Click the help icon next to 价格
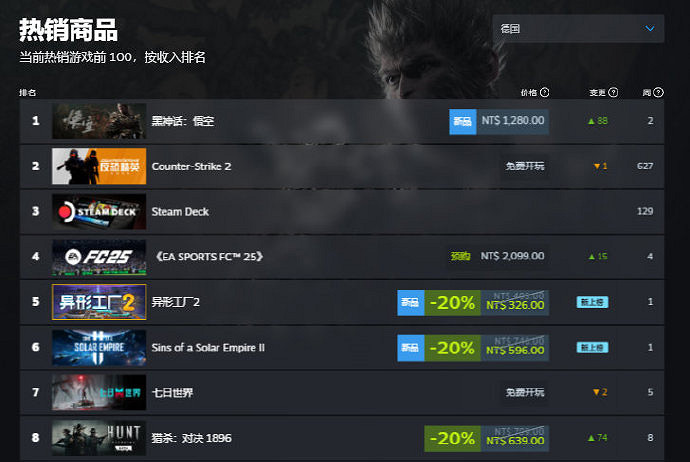The height and width of the screenshot is (462, 690). [x=544, y=92]
